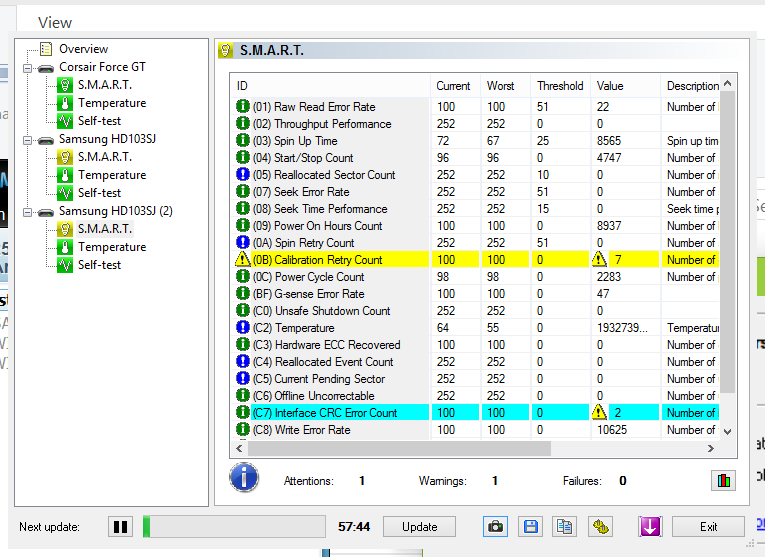The image size is (765, 557).
Task: Click the camera screenshot icon
Action: click(x=494, y=527)
